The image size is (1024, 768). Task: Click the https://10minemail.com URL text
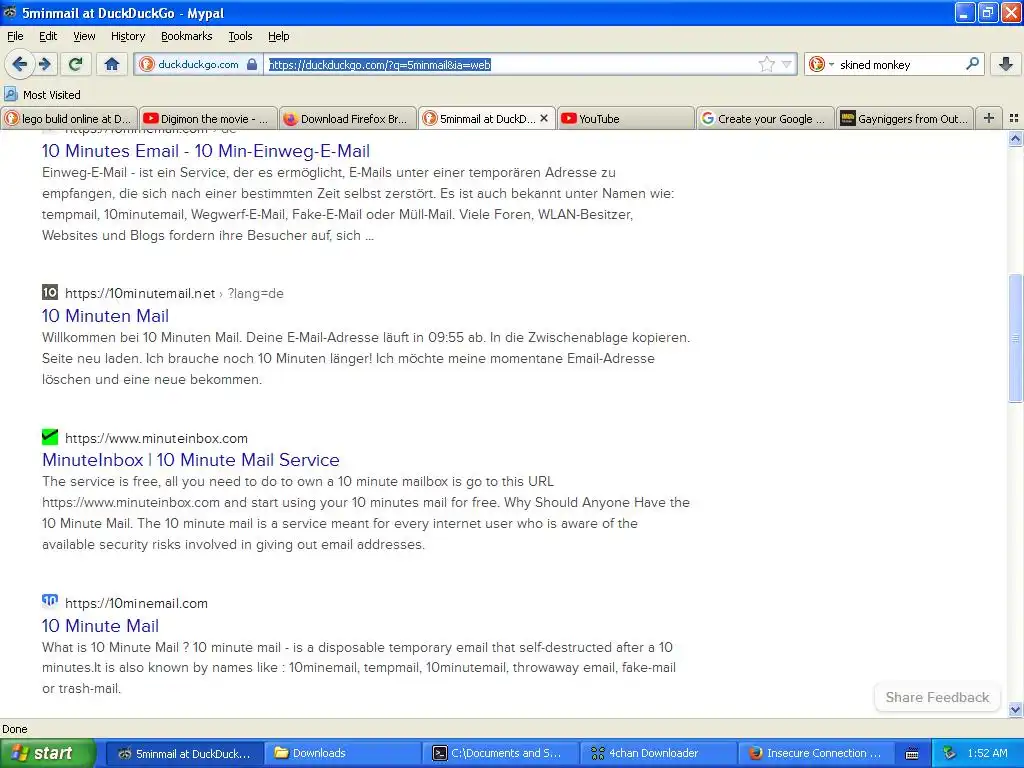click(x=136, y=603)
